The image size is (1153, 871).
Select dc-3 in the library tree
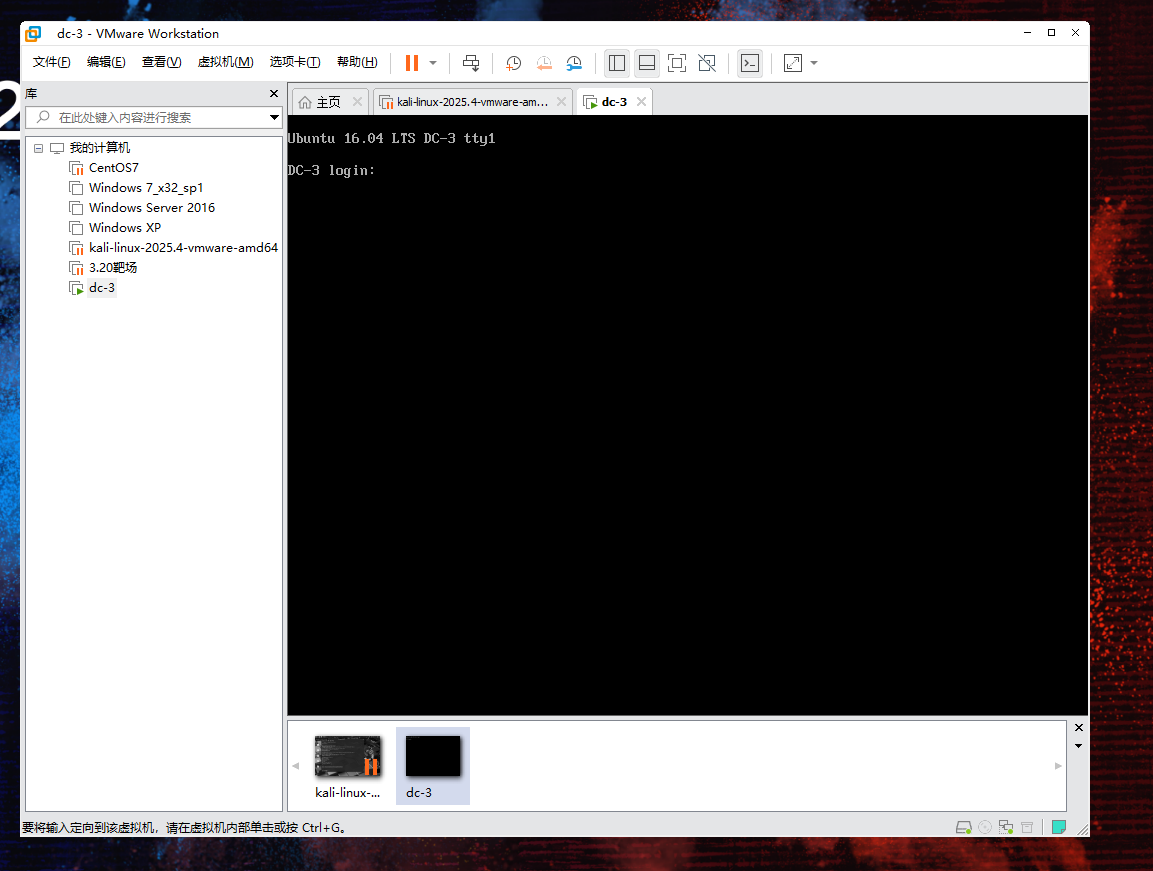101,288
